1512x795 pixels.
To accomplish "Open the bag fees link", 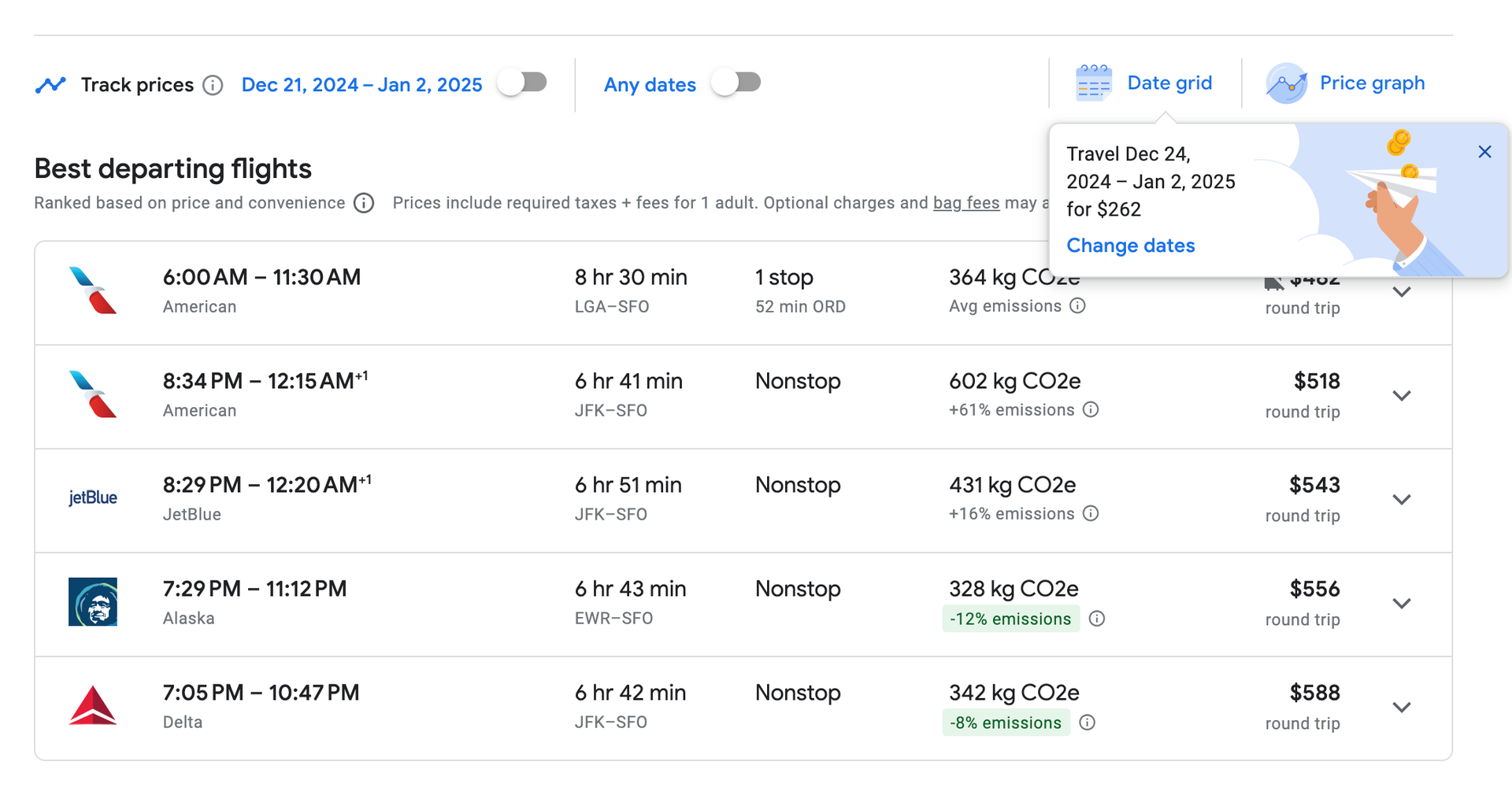I will pyautogui.click(x=966, y=203).
